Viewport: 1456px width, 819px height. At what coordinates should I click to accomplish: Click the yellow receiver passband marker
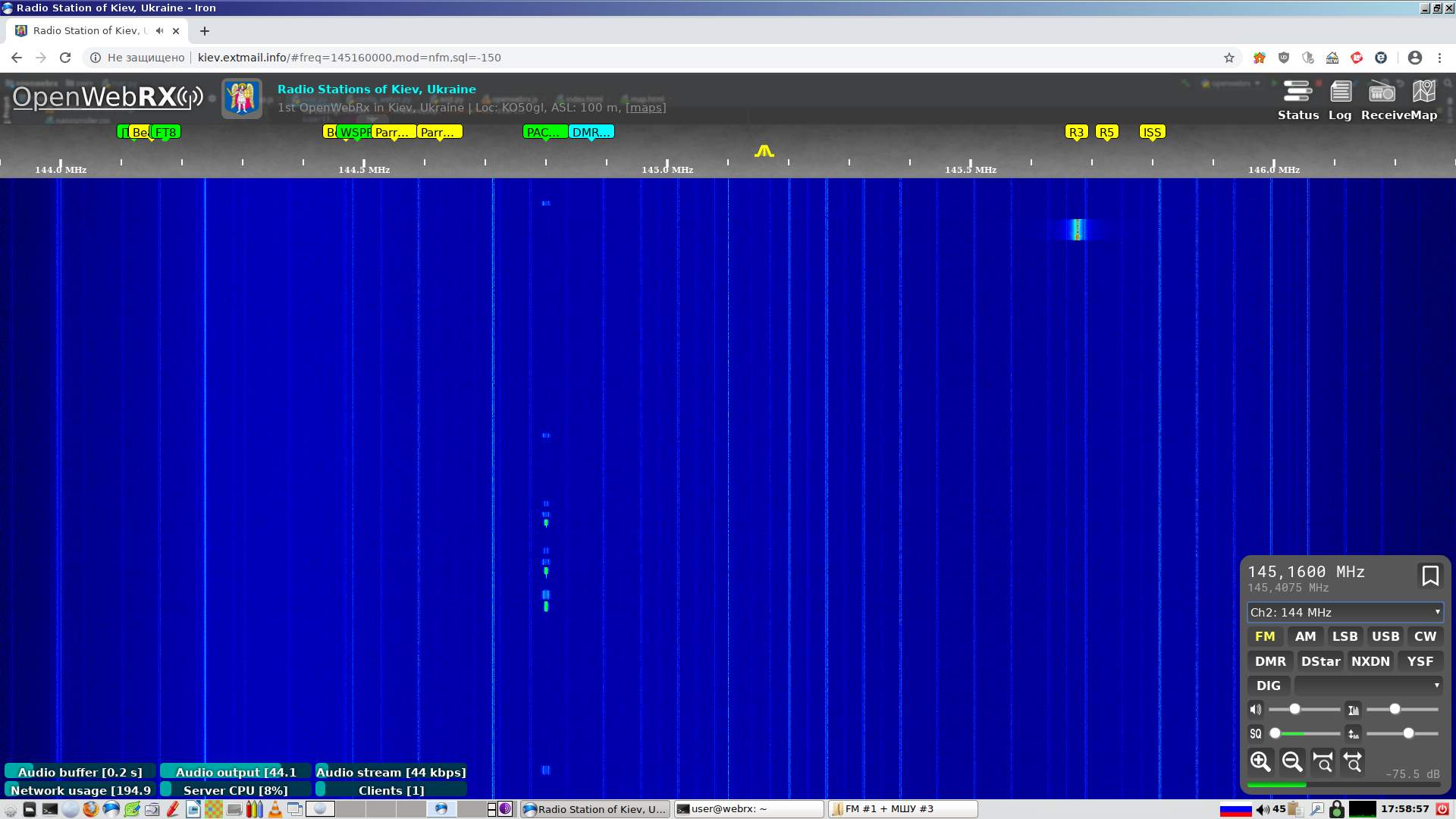pyautogui.click(x=764, y=152)
